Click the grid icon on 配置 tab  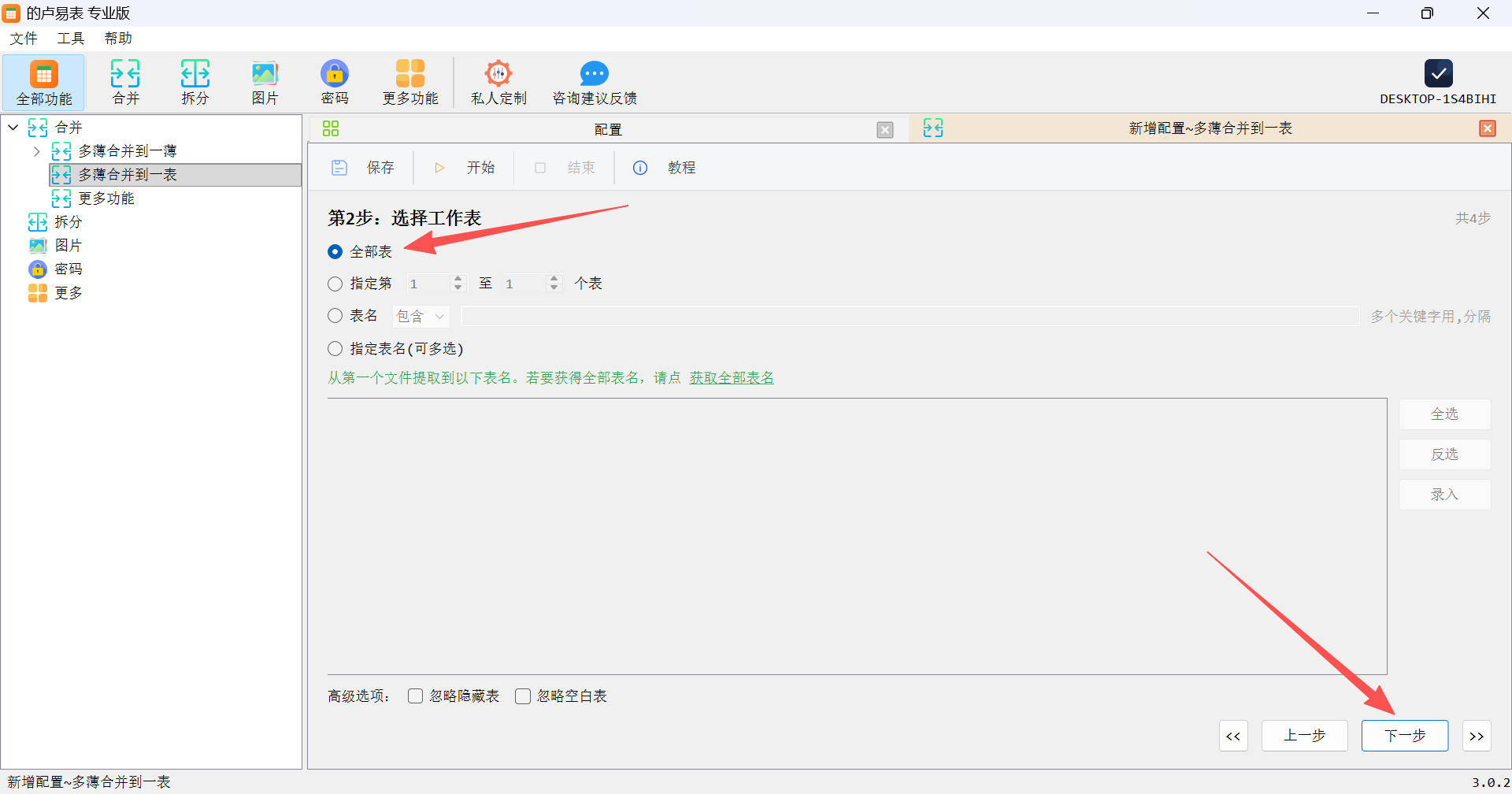click(331, 128)
